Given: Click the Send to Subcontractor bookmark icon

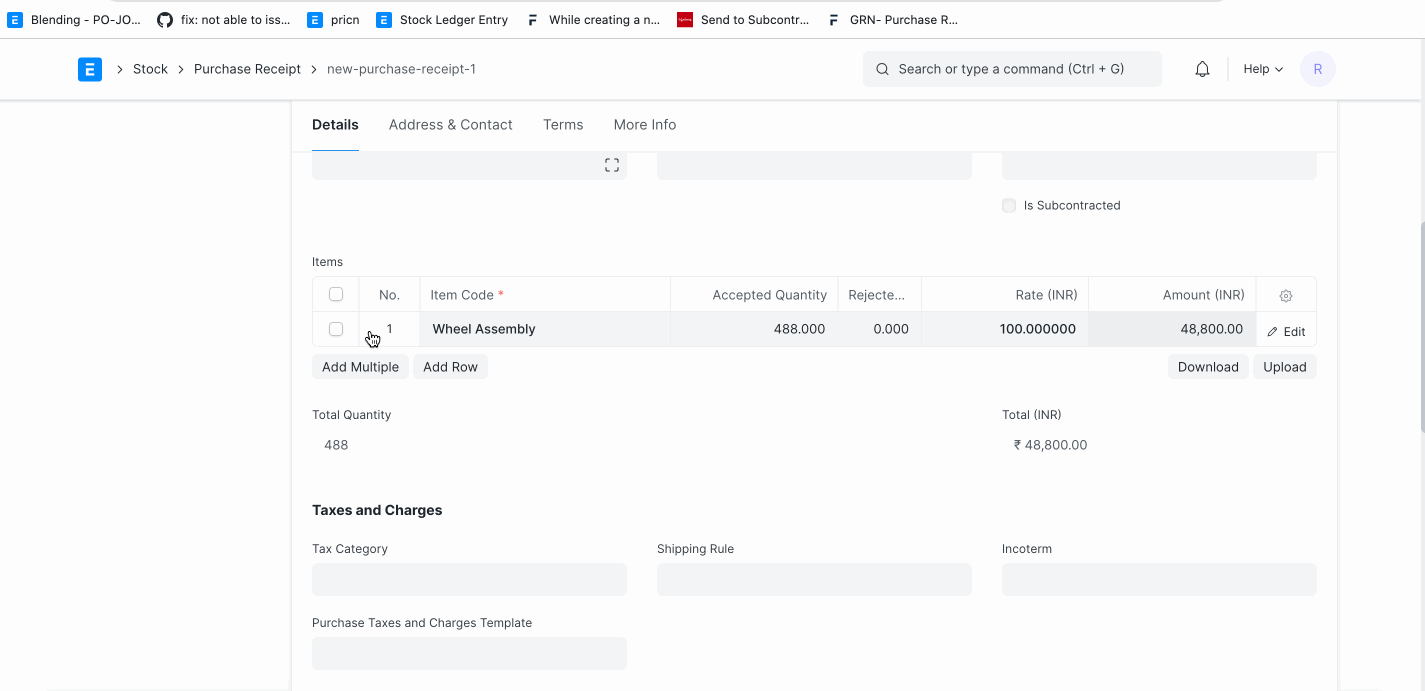Looking at the screenshot, I should [x=685, y=20].
